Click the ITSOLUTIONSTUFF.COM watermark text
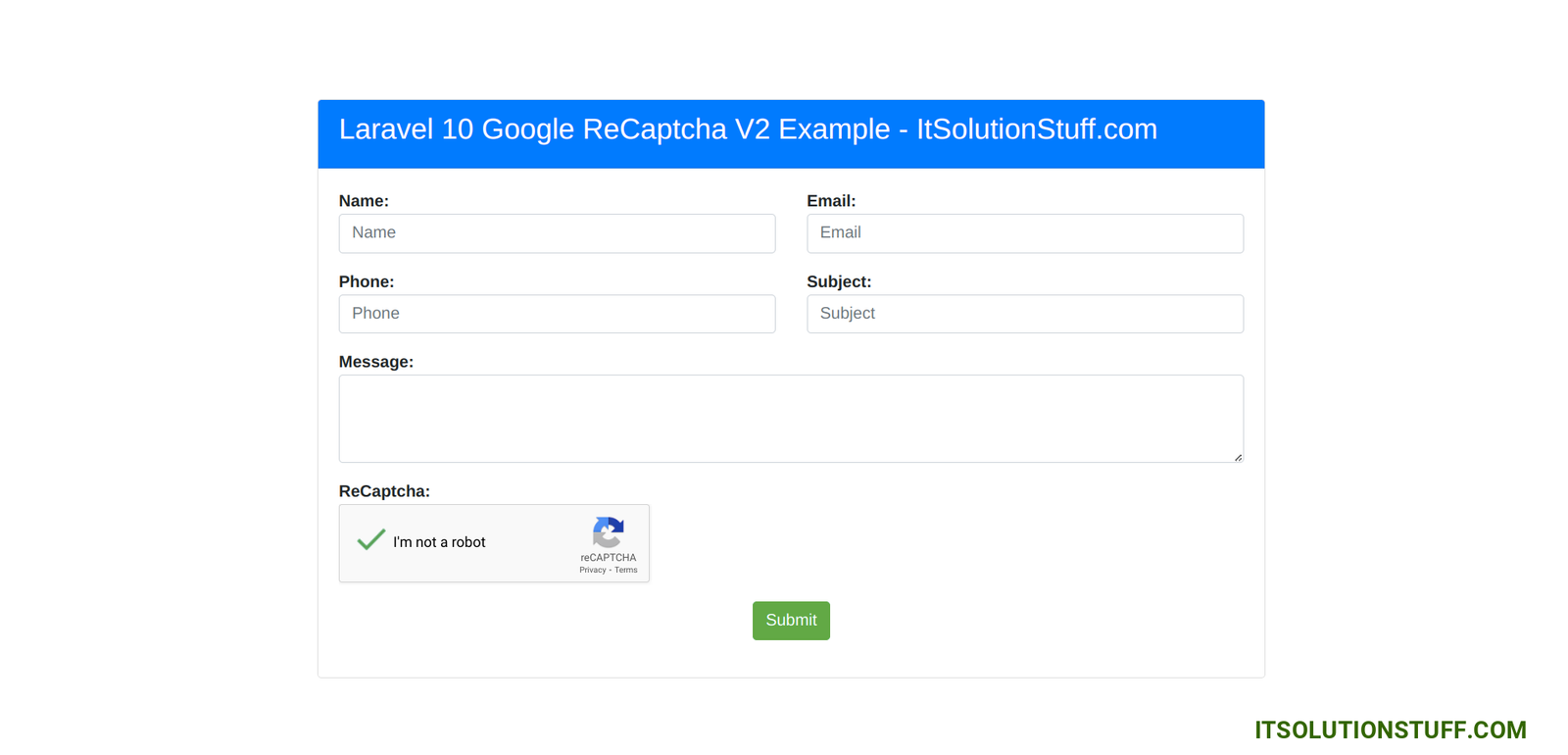The height and width of the screenshot is (755, 1568). pos(1390,730)
